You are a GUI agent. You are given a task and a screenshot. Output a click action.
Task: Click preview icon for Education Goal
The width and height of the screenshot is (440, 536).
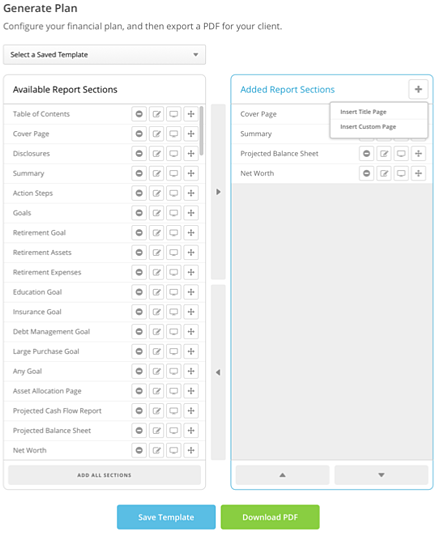click(174, 292)
